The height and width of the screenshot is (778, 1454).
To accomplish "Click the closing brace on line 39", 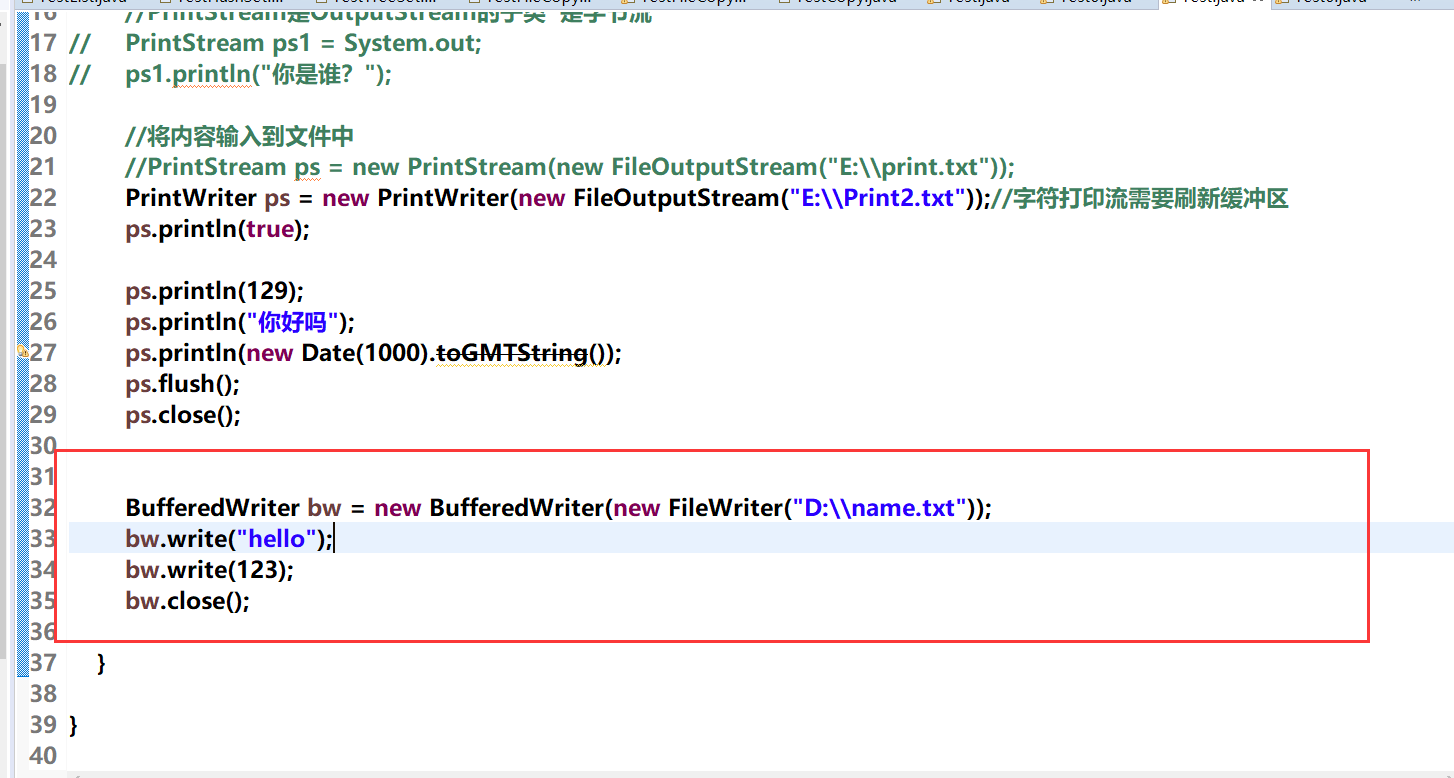I will point(73,725).
